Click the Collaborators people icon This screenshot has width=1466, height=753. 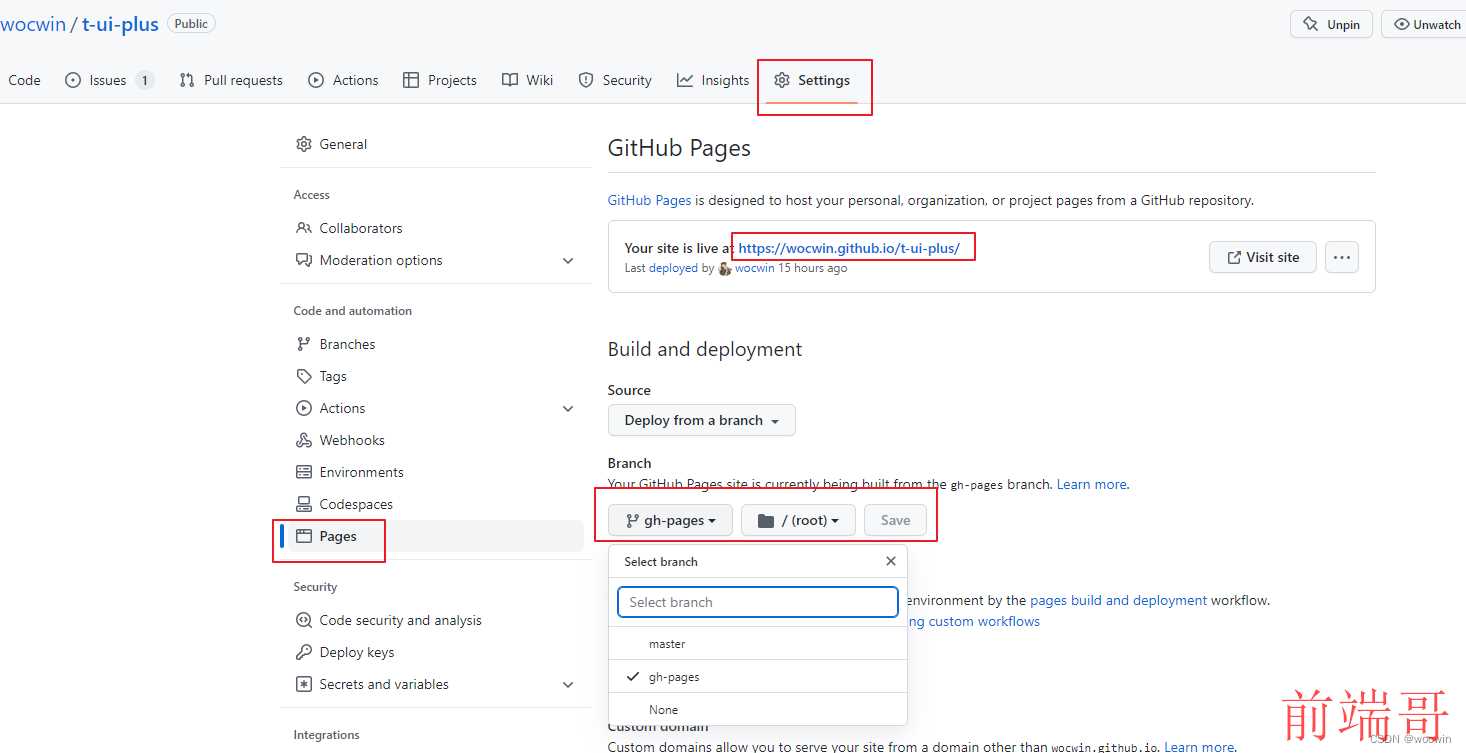pyautogui.click(x=304, y=228)
